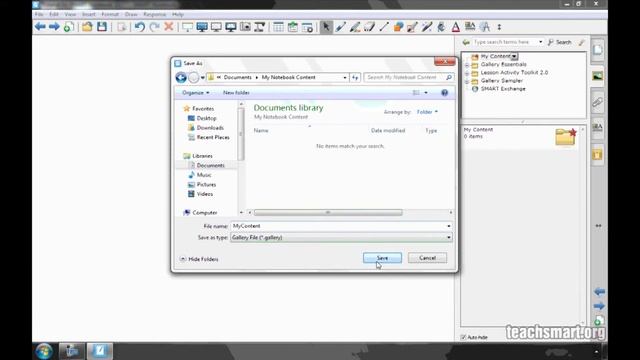The width and height of the screenshot is (640, 360).
Task: Switch to Full Screen view icon
Action: pyautogui.click(x=202, y=27)
